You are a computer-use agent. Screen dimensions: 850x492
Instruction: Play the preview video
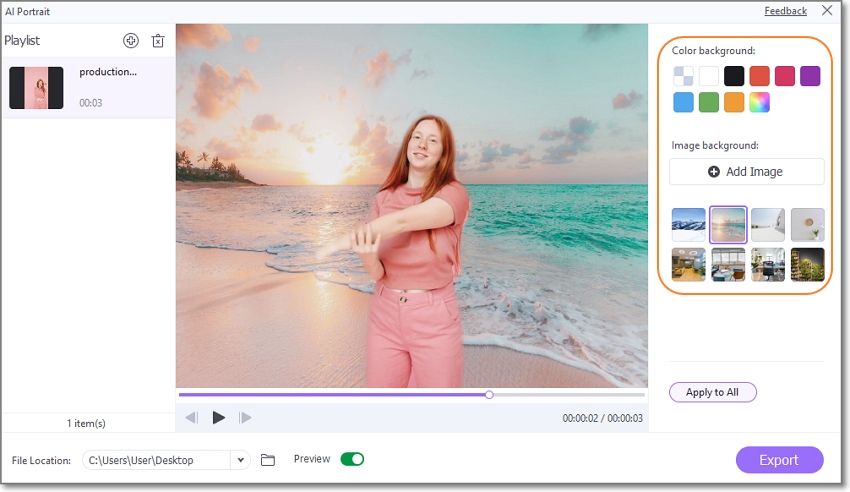pyautogui.click(x=218, y=417)
